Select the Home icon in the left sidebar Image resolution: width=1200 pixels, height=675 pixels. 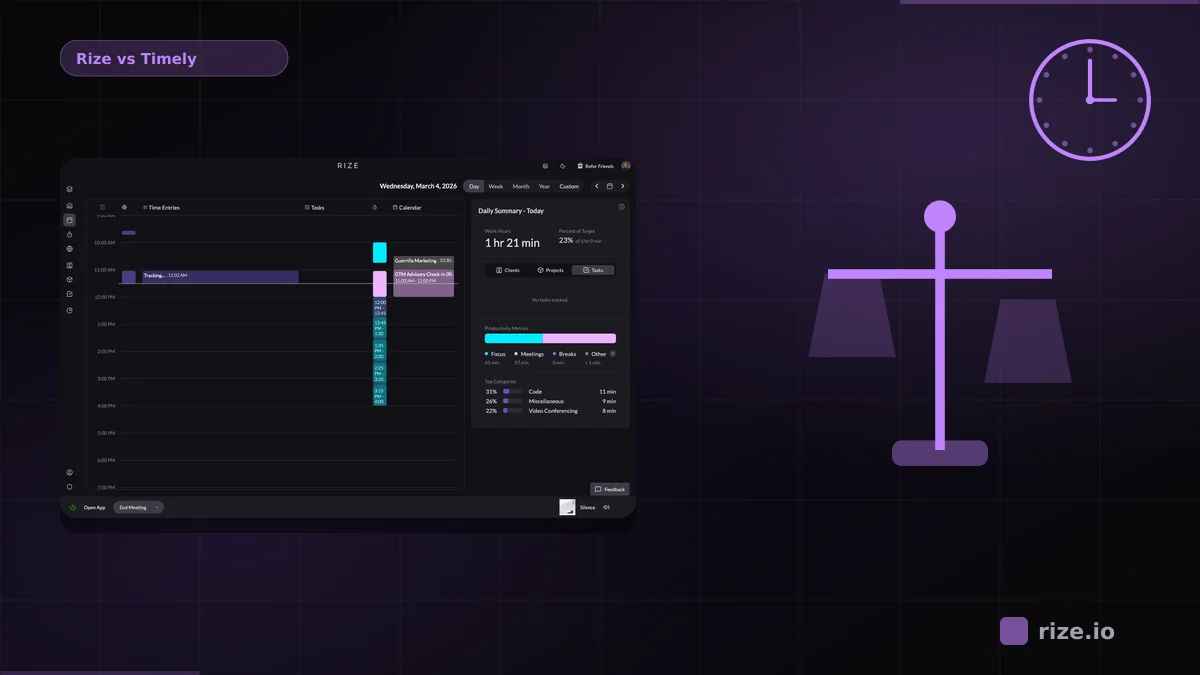[x=69, y=203]
